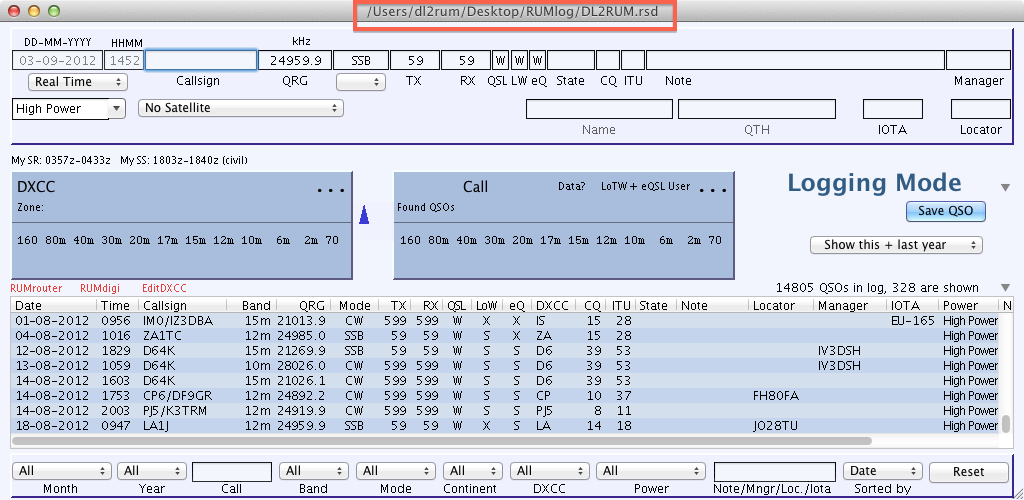Focus the Callsign input field
Screen dimensions: 1024x500
coord(200,60)
